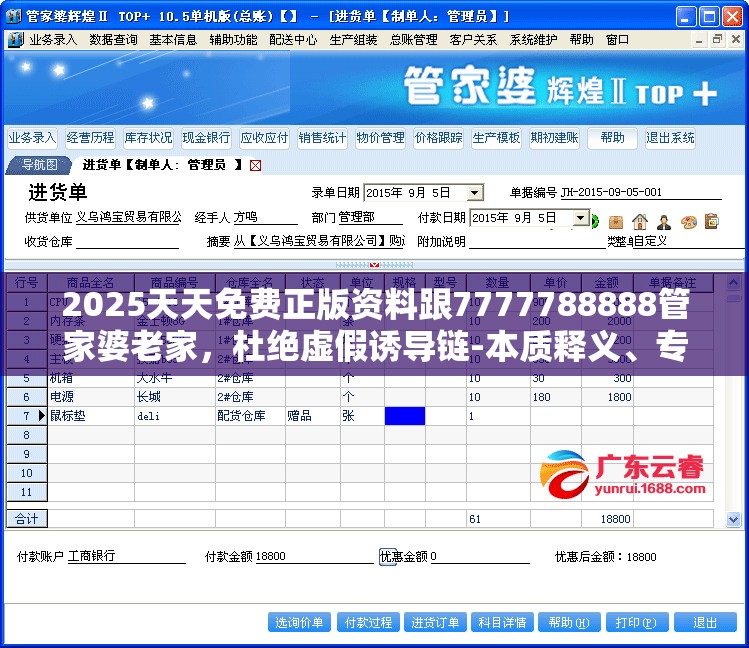Click the 经手人 field showing 方鸣
Screen dimensions: 749x648
(x=265, y=218)
